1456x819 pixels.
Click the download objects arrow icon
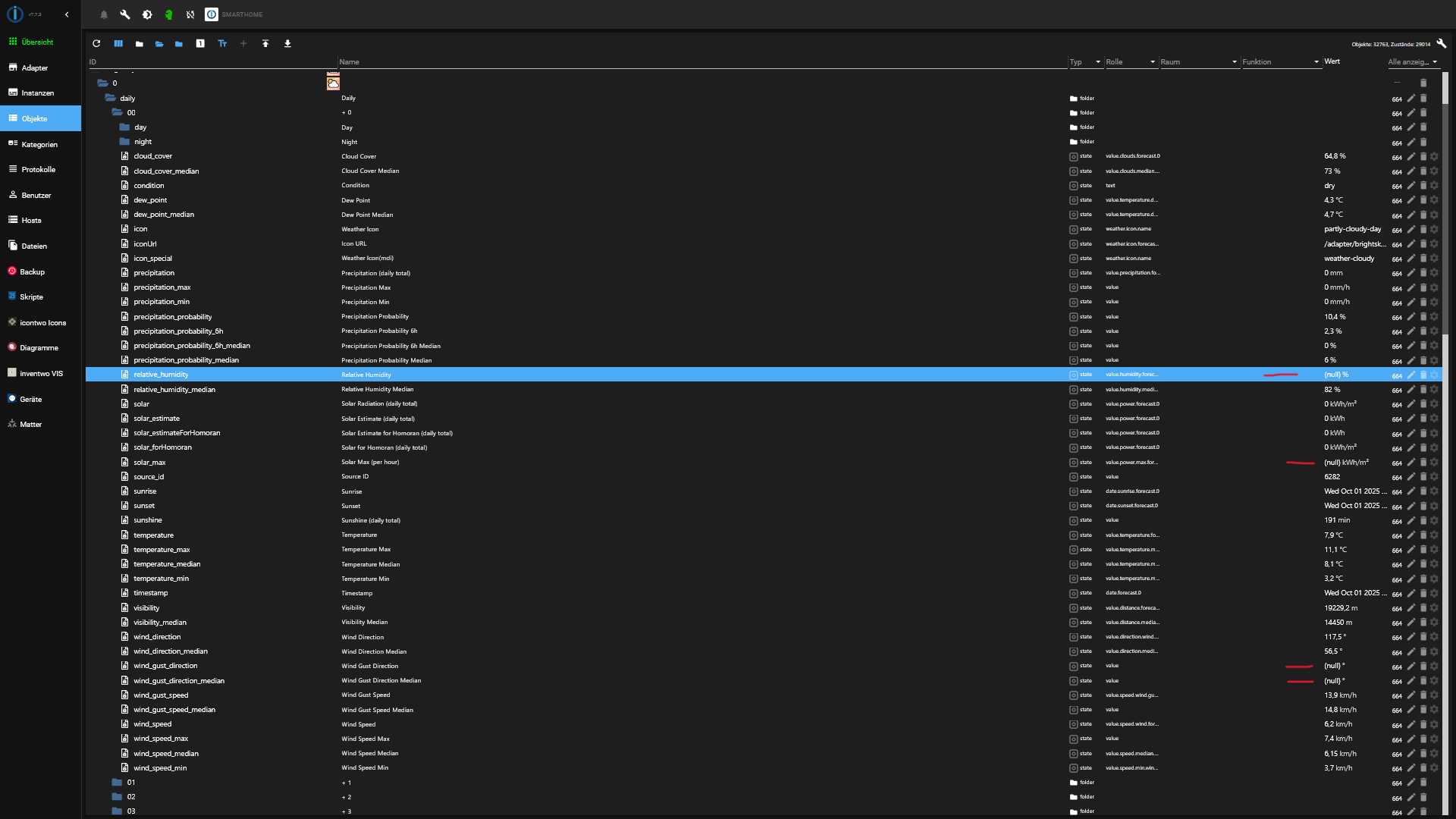click(x=287, y=44)
